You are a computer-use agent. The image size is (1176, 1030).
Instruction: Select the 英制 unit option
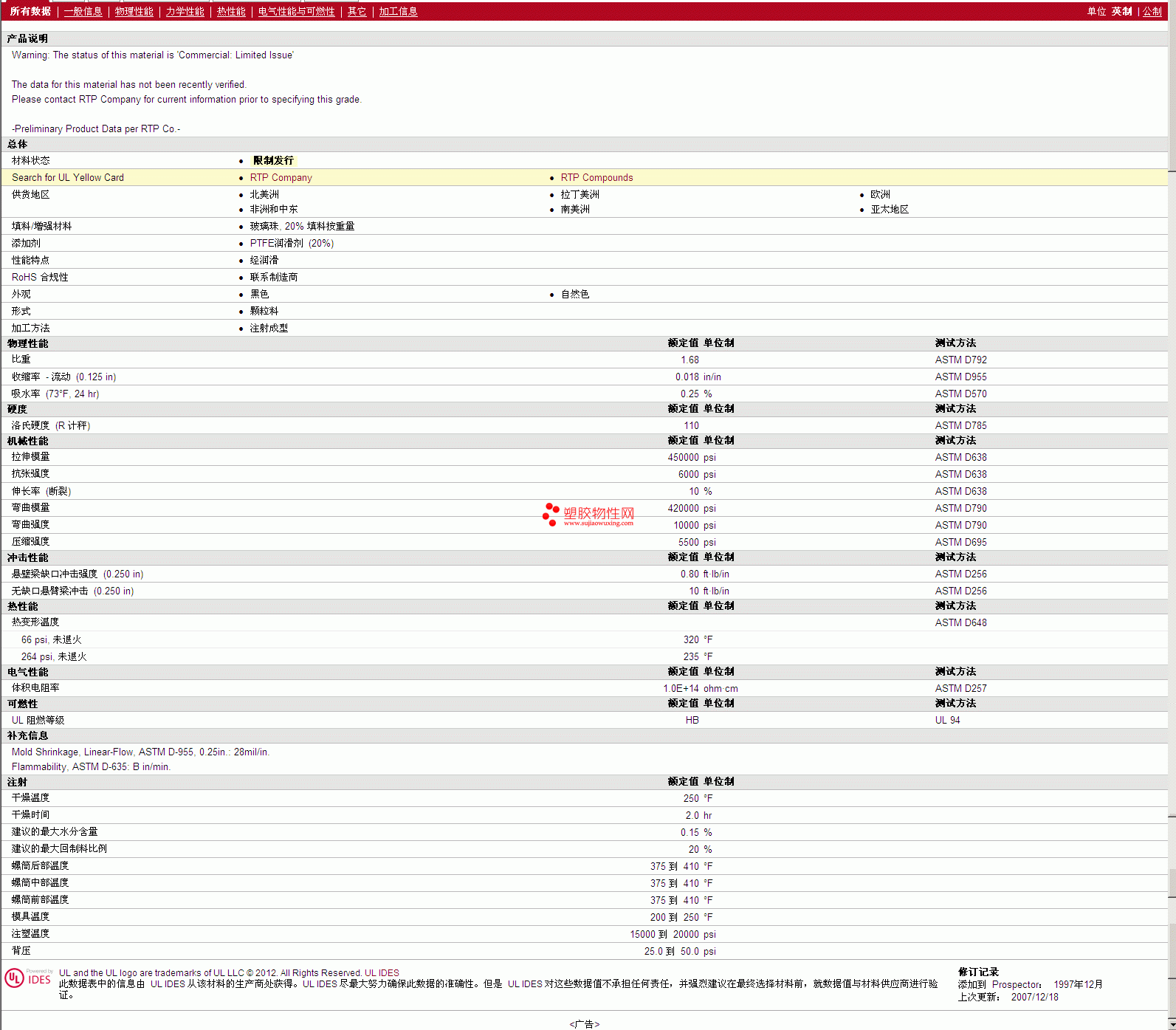(x=1121, y=11)
